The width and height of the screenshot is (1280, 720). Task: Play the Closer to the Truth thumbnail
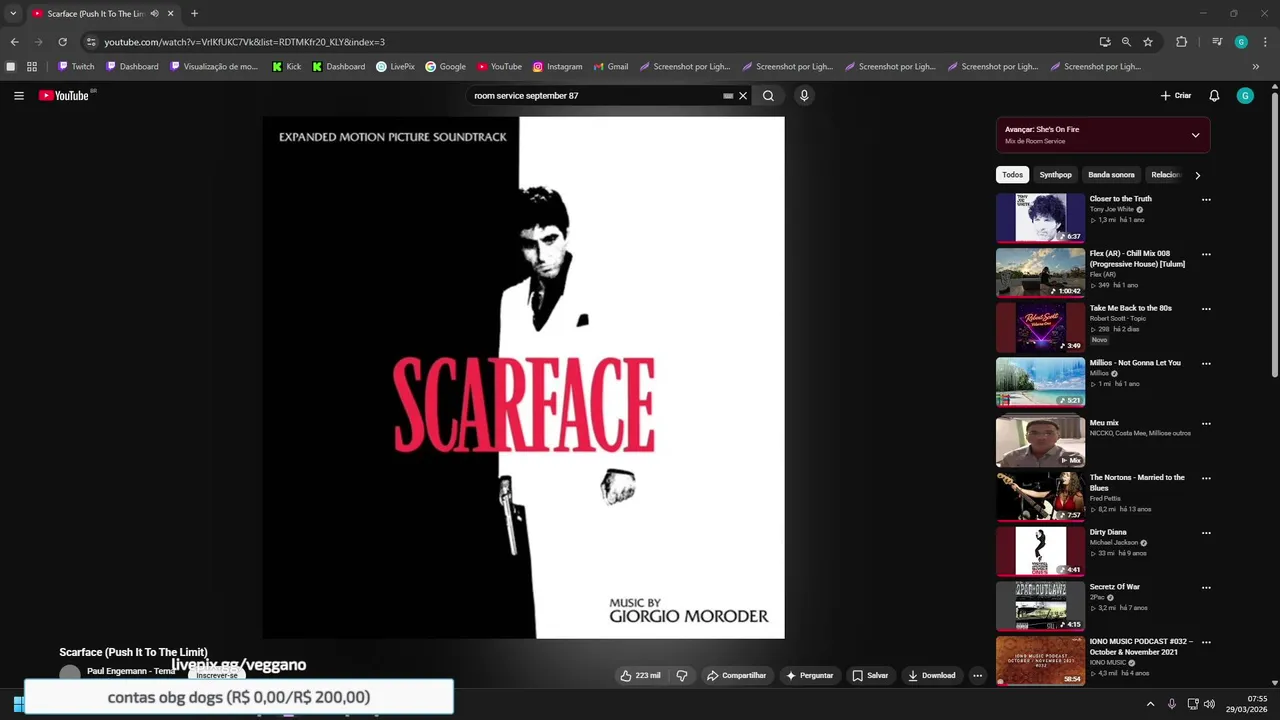click(1040, 218)
